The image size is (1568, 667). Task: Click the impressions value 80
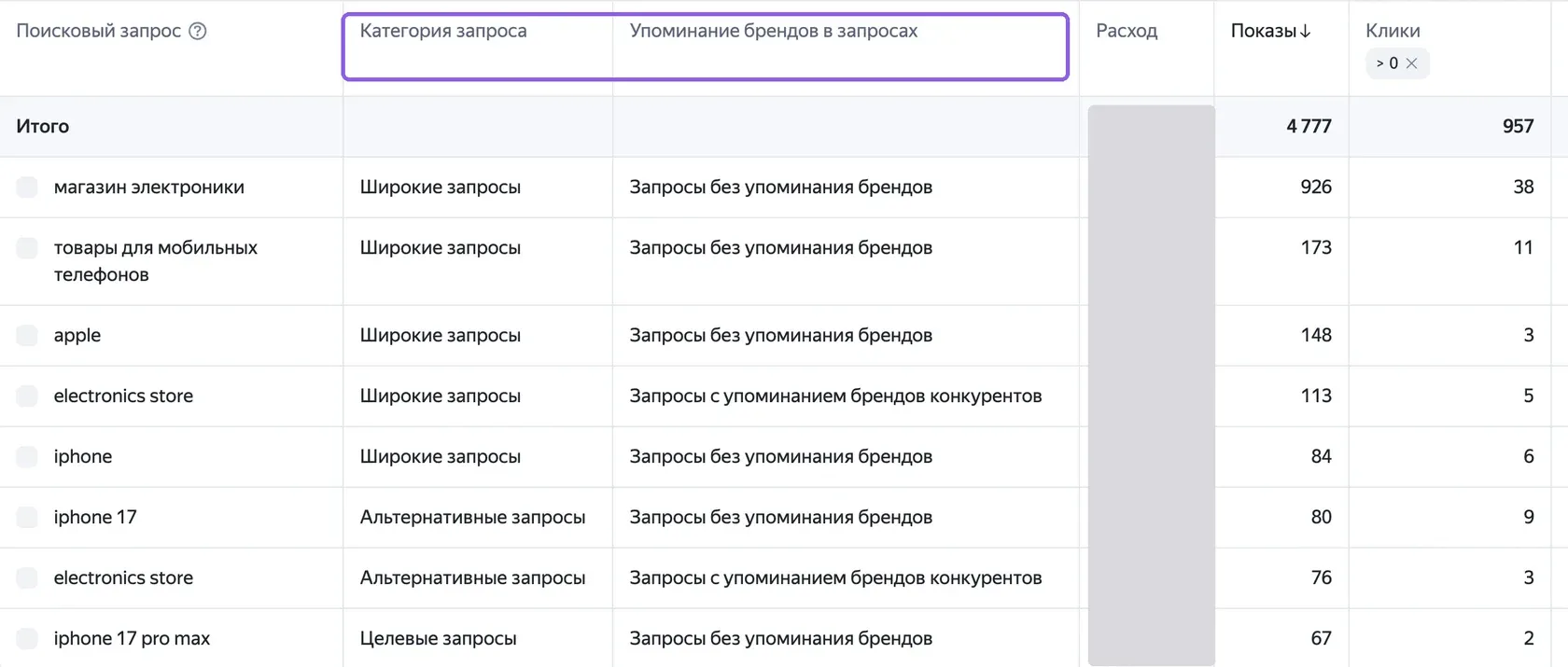(x=1321, y=517)
